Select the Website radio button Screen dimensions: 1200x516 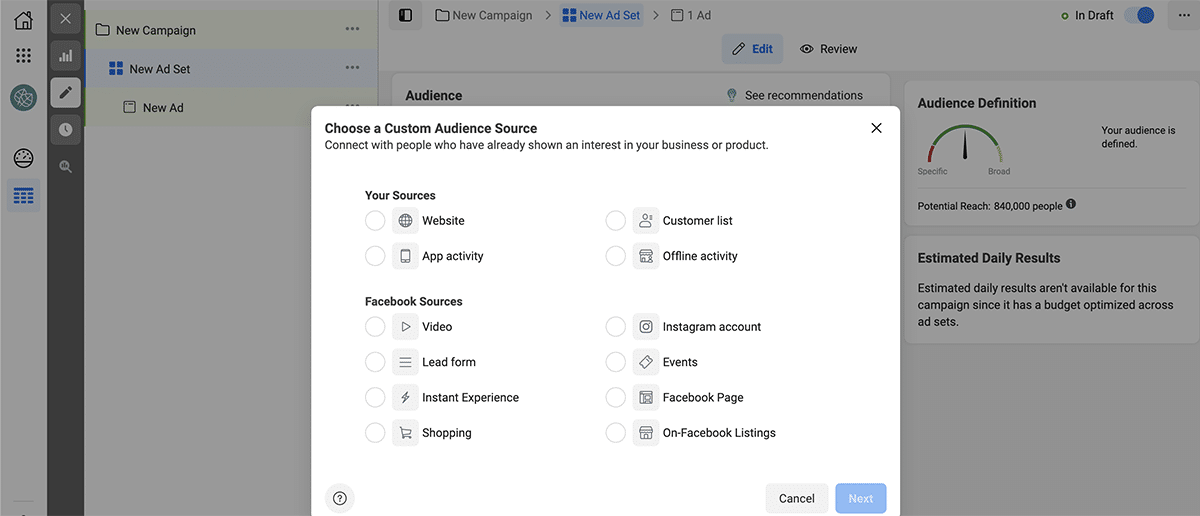(375, 221)
